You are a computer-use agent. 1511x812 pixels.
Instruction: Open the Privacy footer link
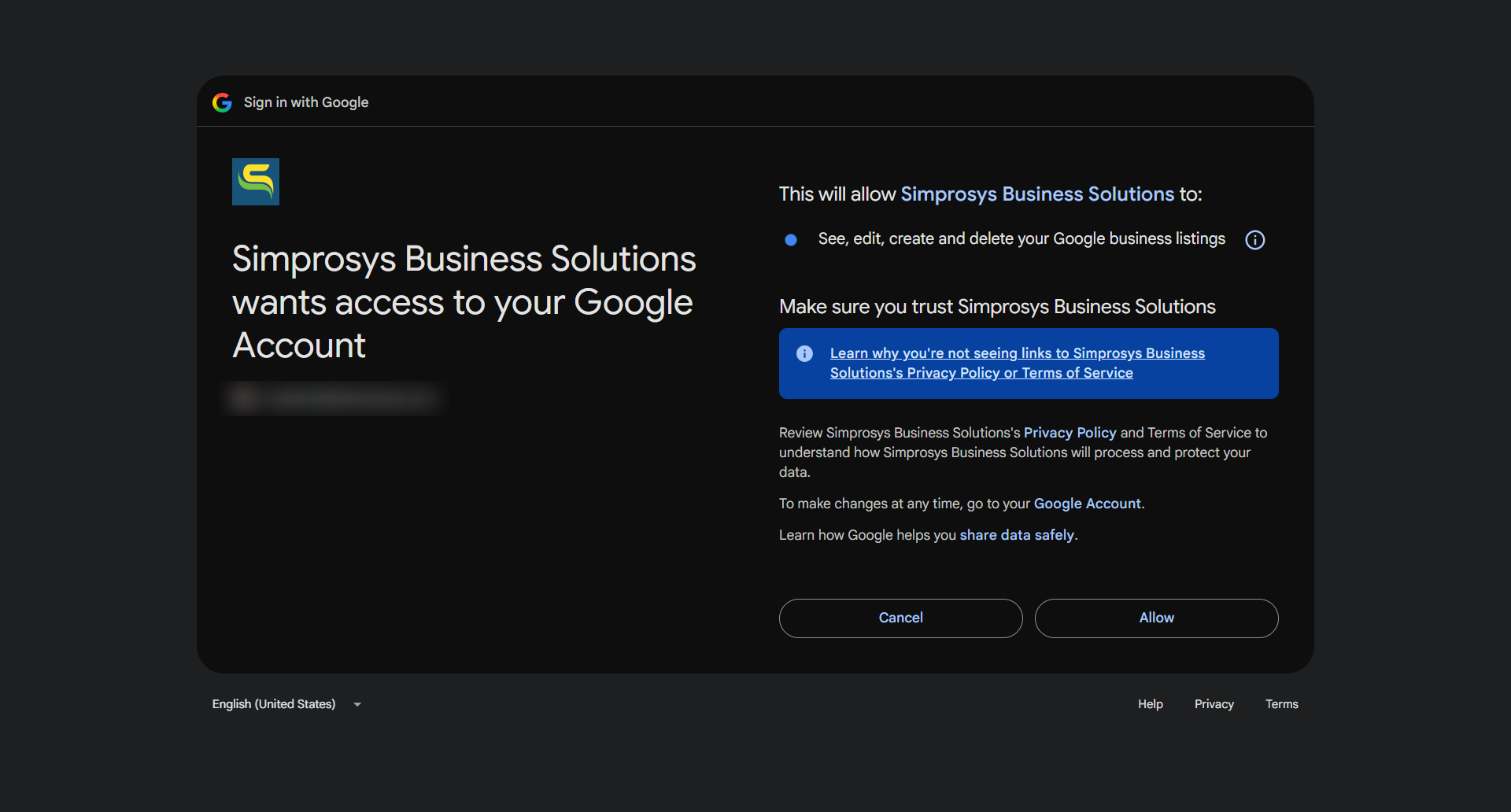(1214, 704)
